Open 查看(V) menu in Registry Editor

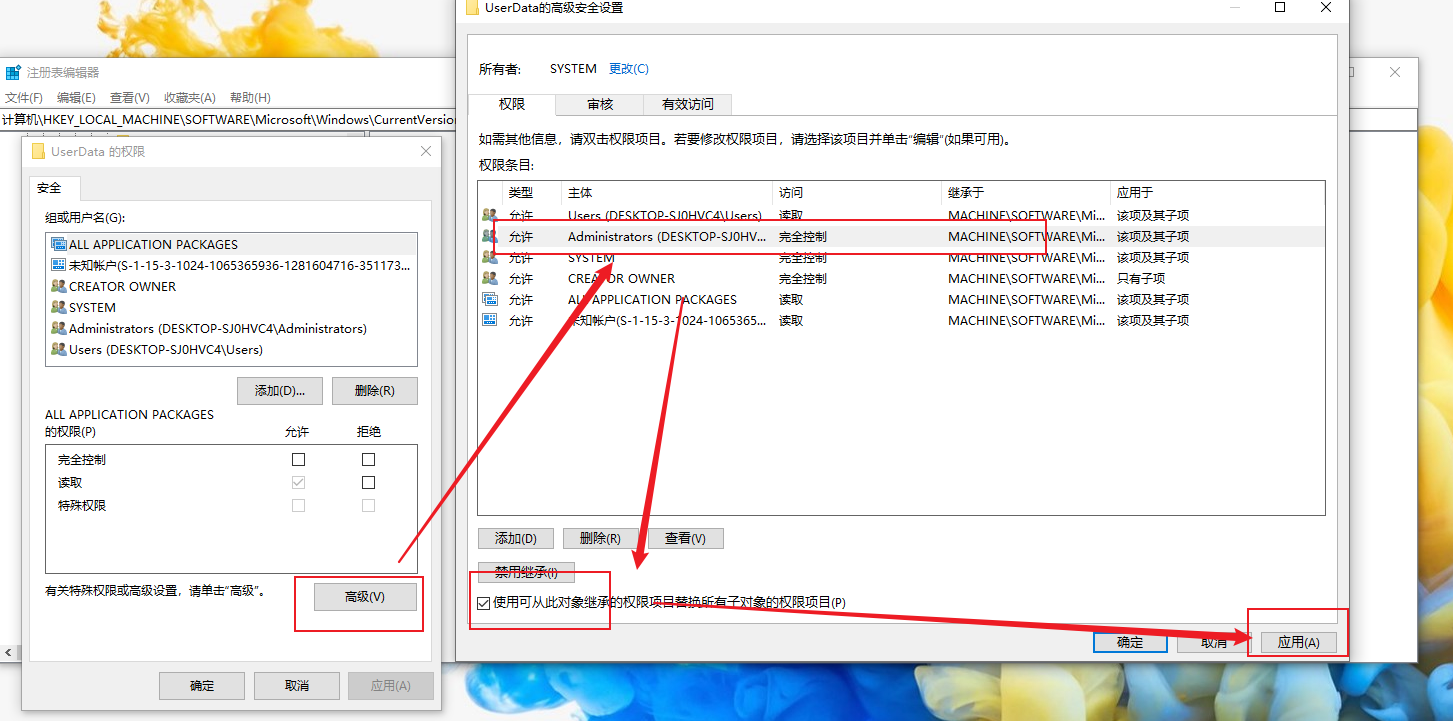(x=130, y=98)
